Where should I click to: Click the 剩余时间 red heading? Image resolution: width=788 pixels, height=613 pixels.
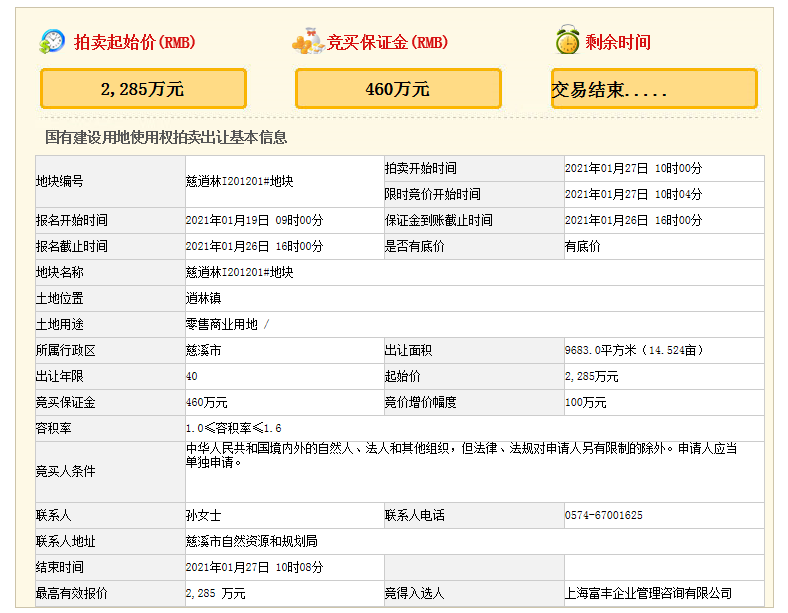[618, 42]
